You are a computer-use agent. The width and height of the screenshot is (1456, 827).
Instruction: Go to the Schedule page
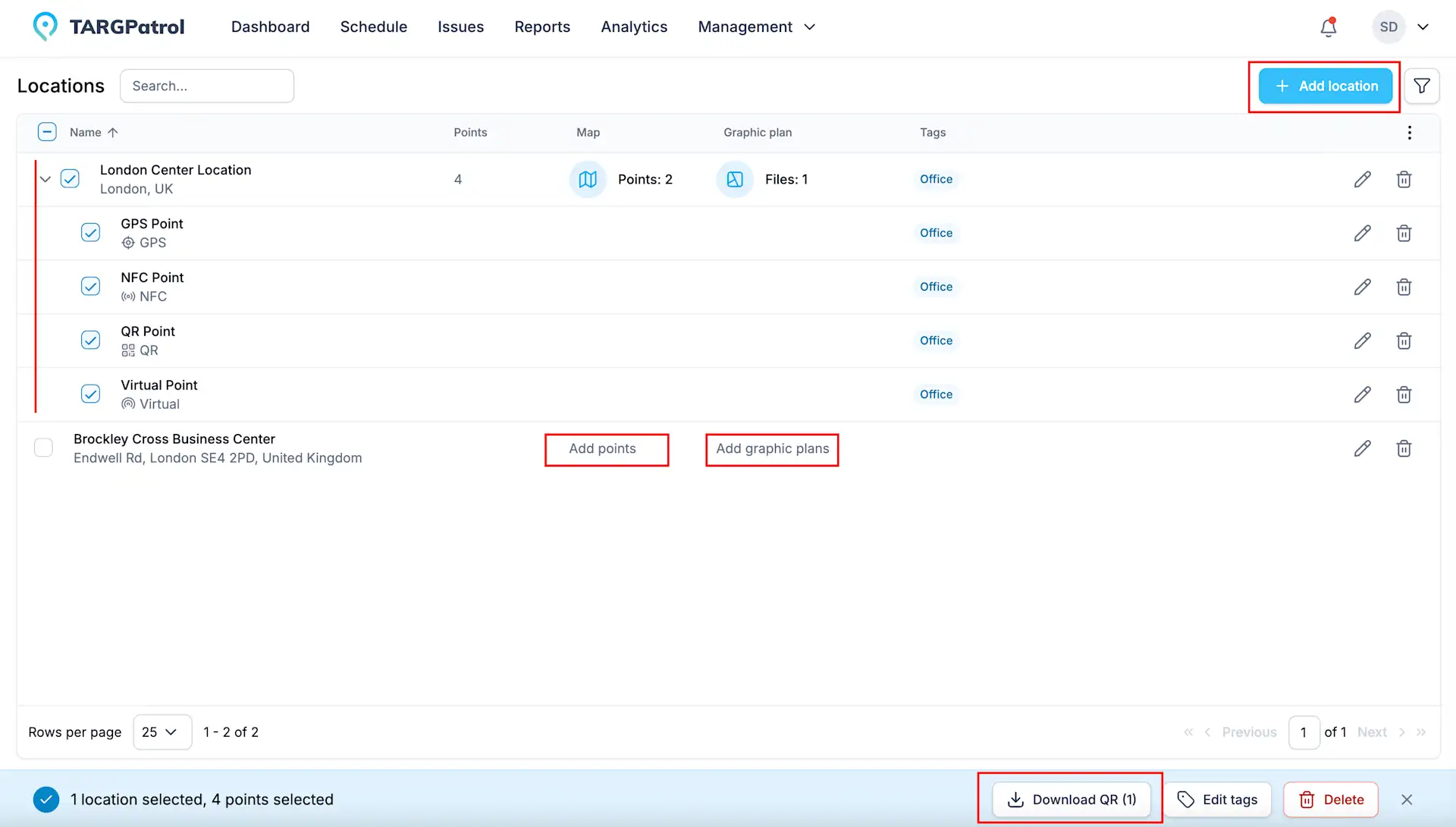click(x=373, y=27)
